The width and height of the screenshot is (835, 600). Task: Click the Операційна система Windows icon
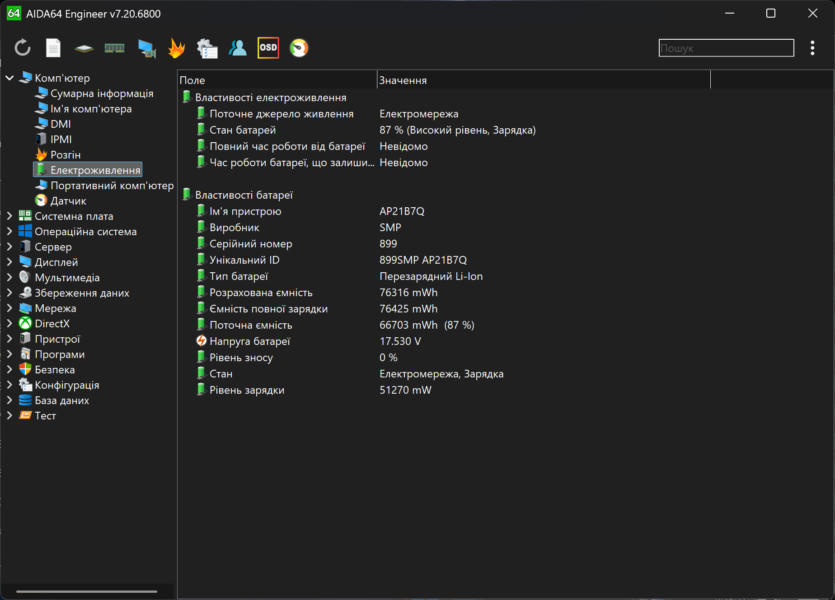pos(24,232)
